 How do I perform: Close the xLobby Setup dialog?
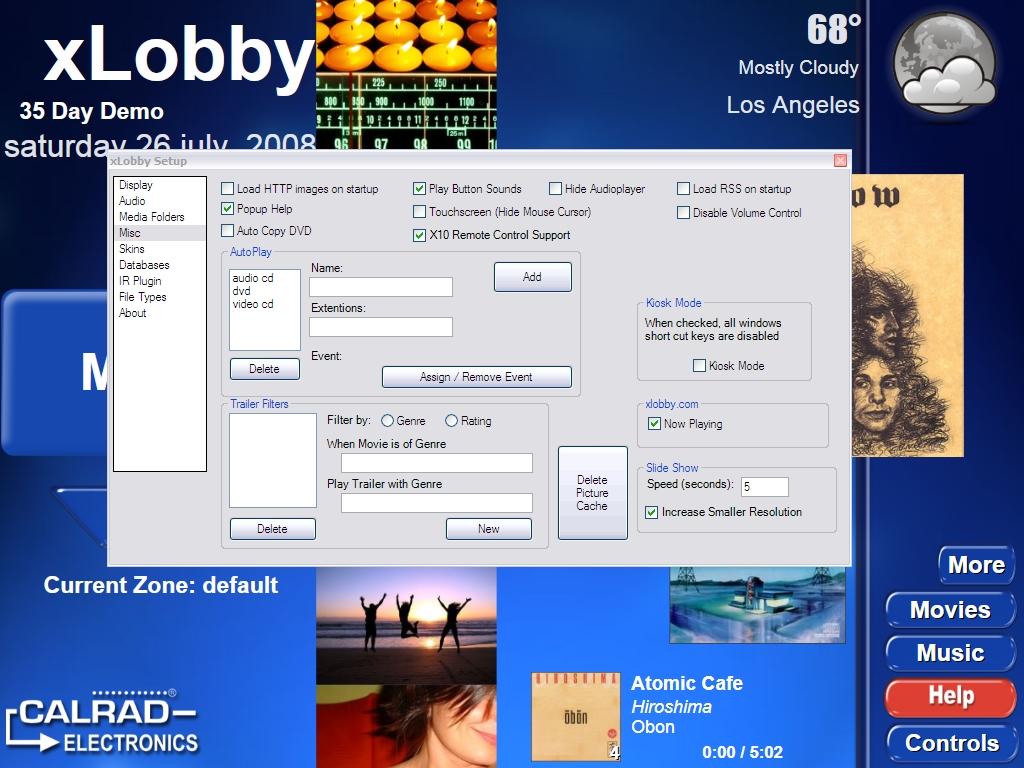coord(840,161)
